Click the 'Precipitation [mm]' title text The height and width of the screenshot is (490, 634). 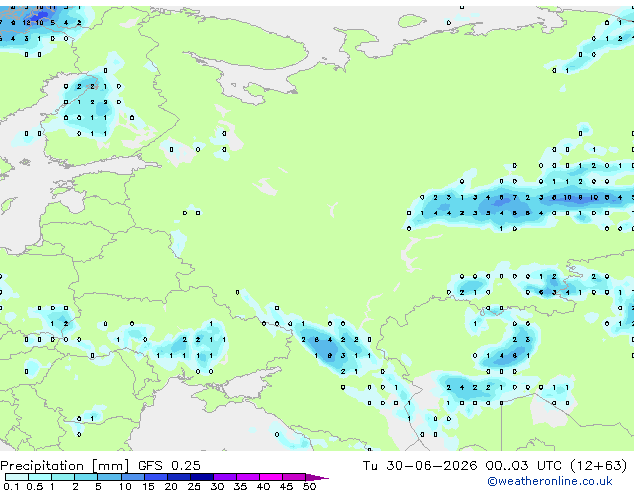pyautogui.click(x=65, y=466)
